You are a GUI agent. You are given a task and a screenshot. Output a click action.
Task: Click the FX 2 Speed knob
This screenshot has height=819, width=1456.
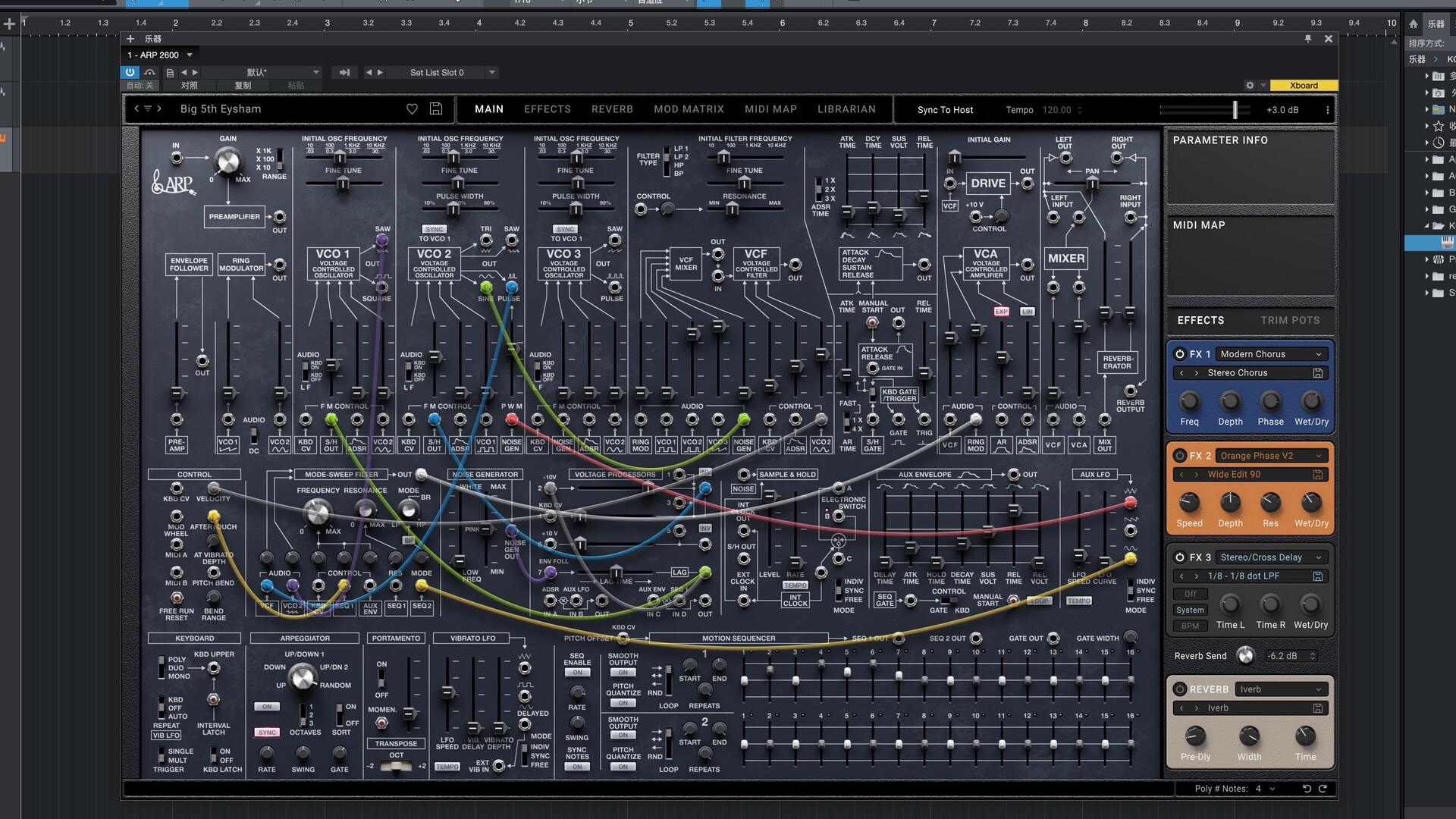[x=1189, y=502]
